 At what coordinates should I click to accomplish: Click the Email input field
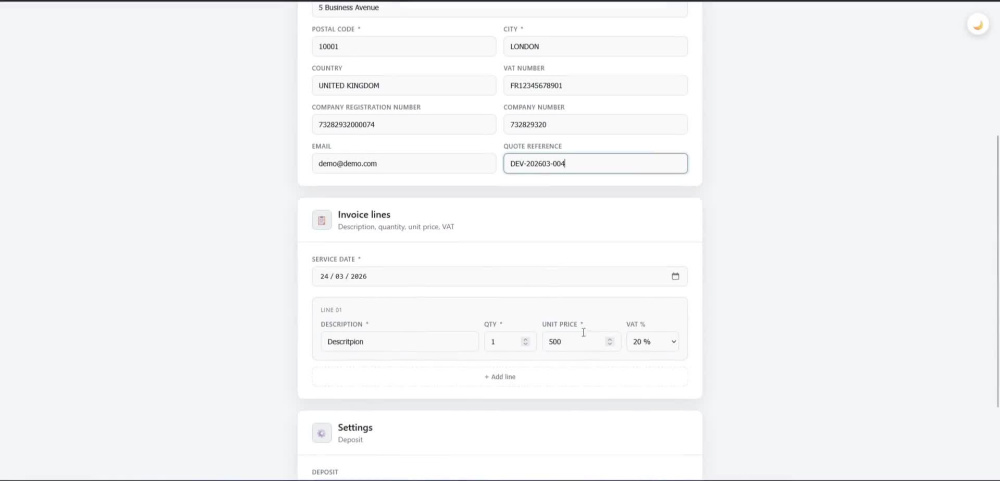coord(404,163)
